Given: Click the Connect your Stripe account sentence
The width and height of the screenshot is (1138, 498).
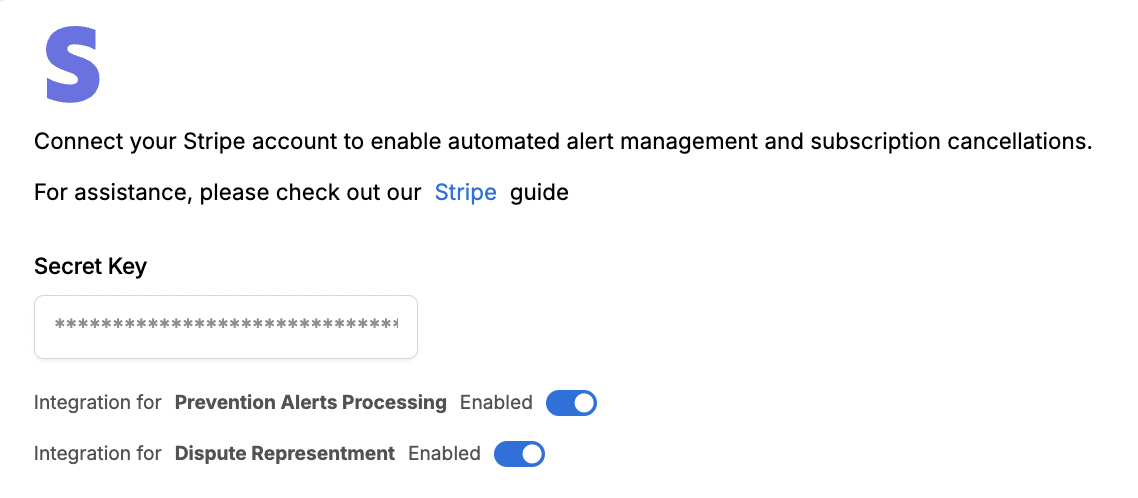Looking at the screenshot, I should tap(563, 141).
